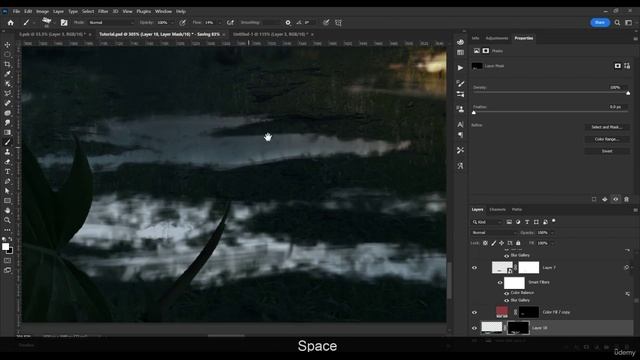Open the search icon at top right
This screenshot has height=360, width=640.
coord(618,23)
